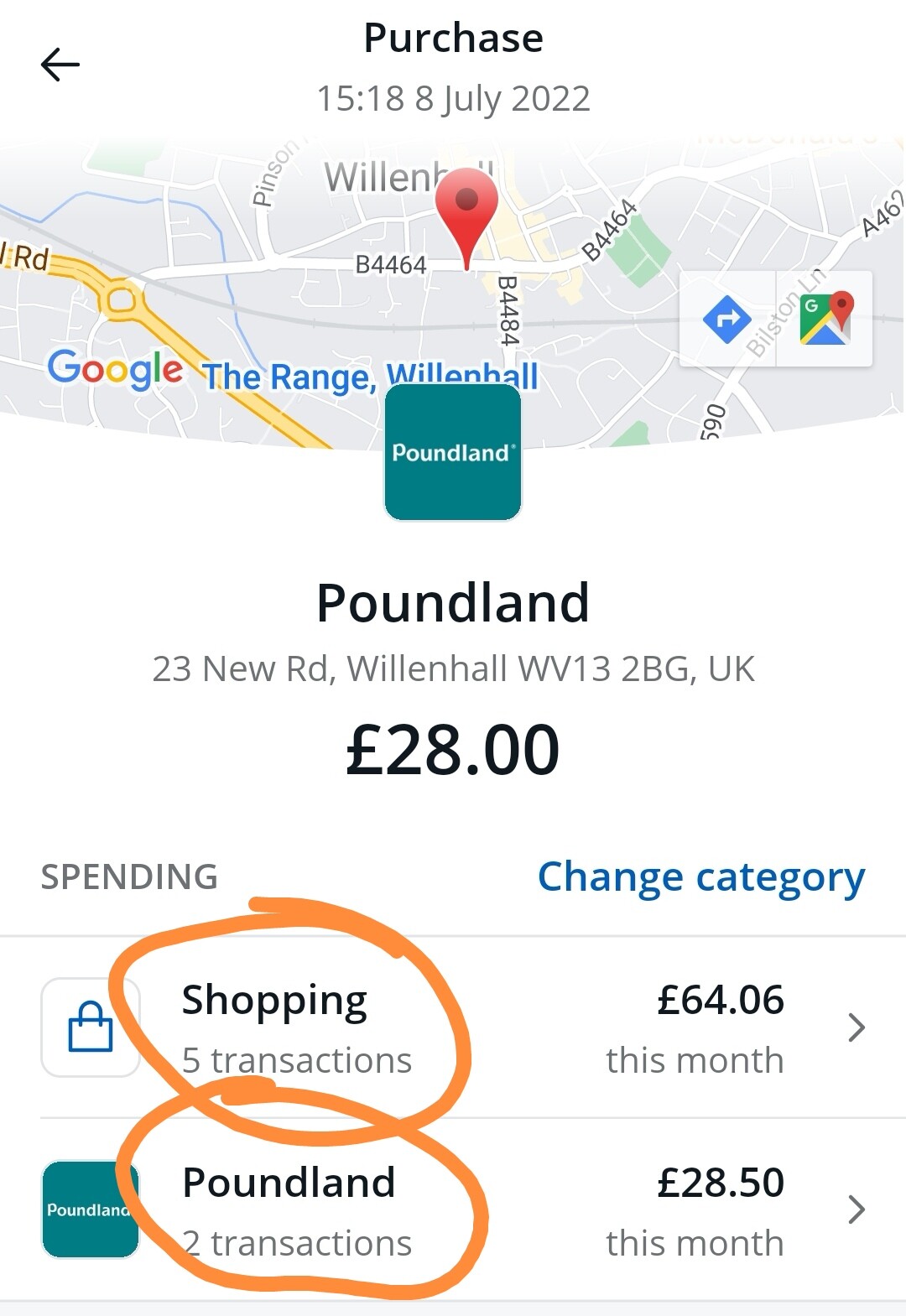Tap the large Poundland merchant logo
The height and width of the screenshot is (1316, 906).
[453, 453]
